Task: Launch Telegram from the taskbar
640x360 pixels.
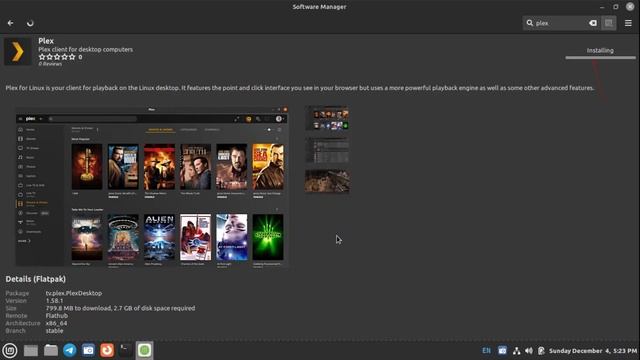Action: pos(70,350)
